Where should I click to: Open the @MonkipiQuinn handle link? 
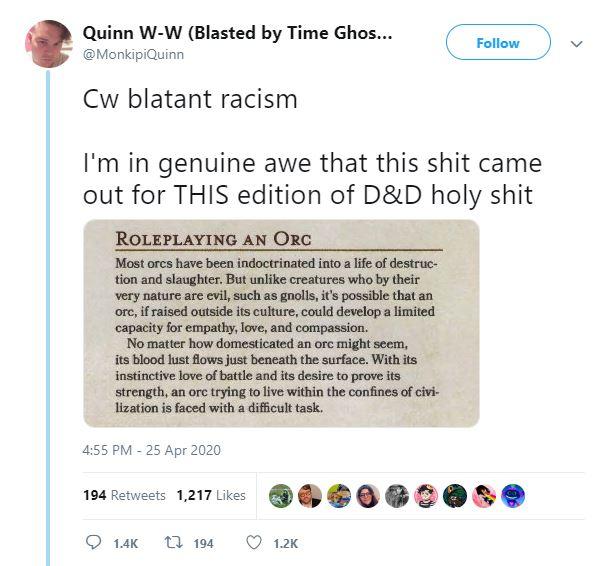click(133, 54)
